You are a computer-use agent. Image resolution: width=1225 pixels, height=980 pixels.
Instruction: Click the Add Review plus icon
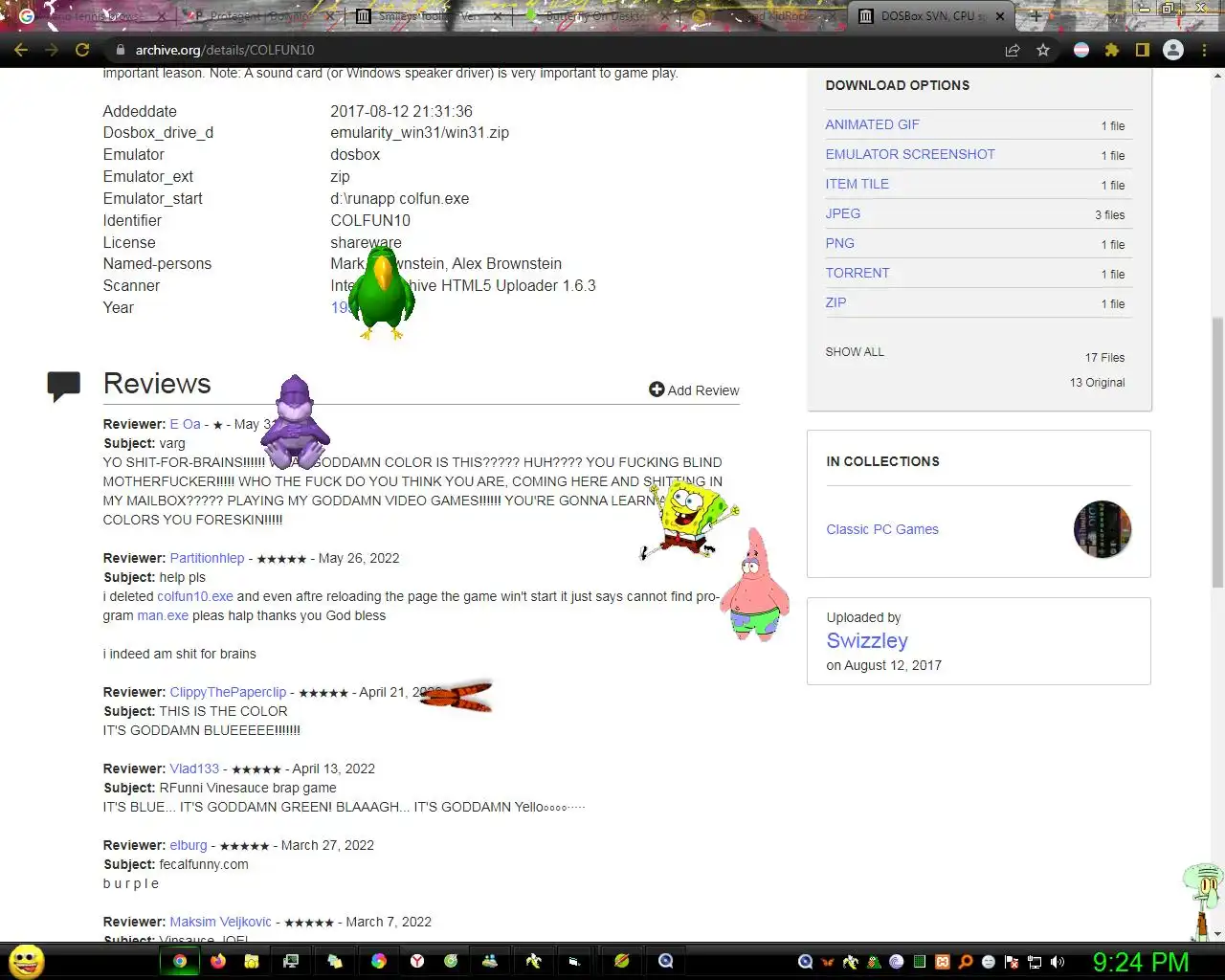pyautogui.click(x=657, y=389)
